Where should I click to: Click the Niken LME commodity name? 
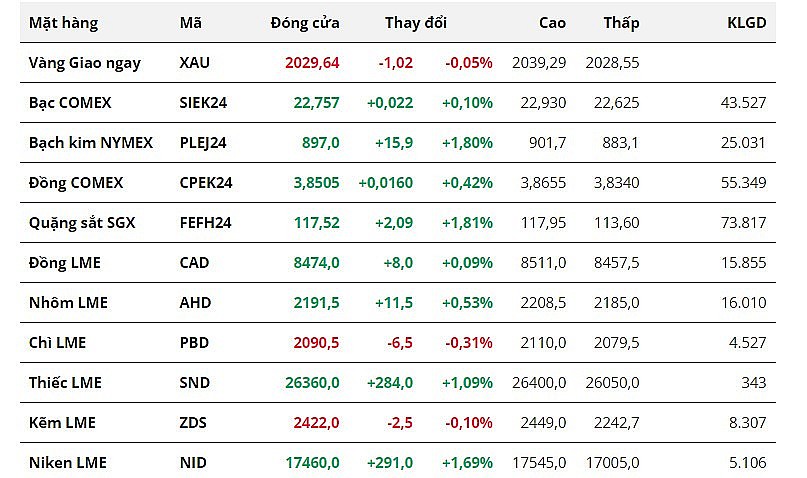[x=67, y=463]
